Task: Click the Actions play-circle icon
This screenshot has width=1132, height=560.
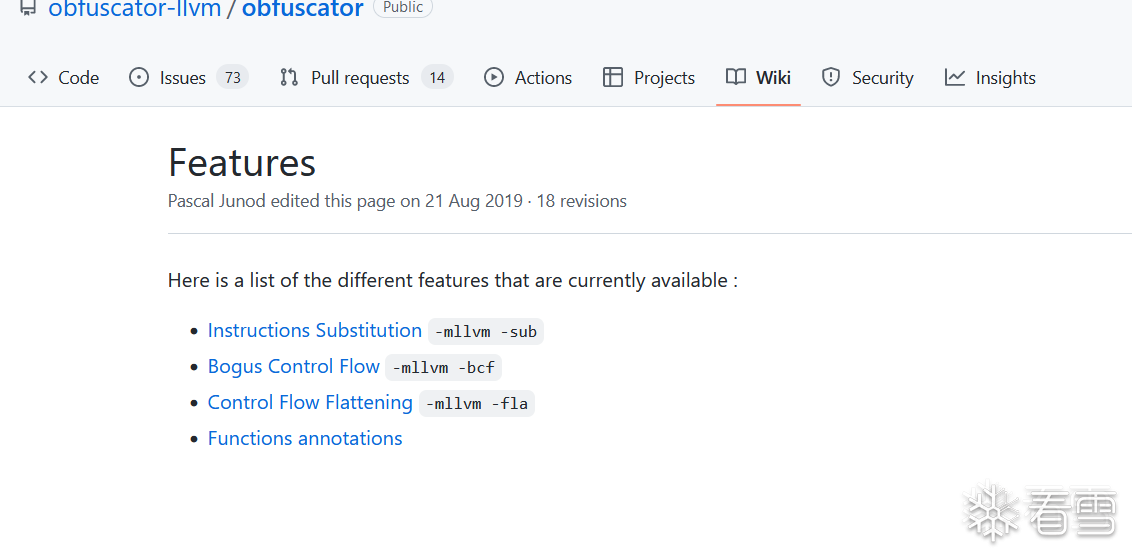Action: click(494, 78)
